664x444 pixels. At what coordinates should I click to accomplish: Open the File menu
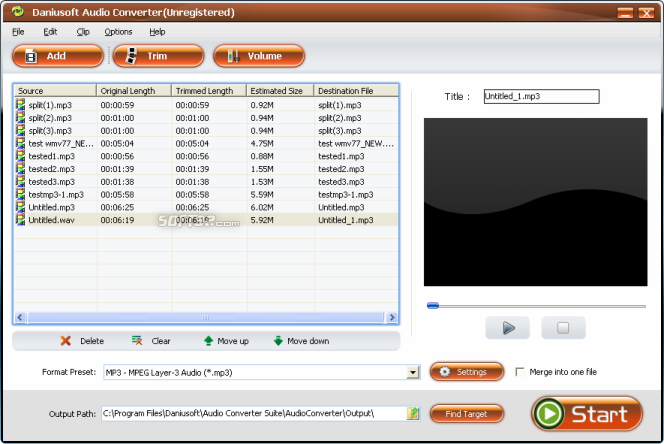click(x=18, y=32)
